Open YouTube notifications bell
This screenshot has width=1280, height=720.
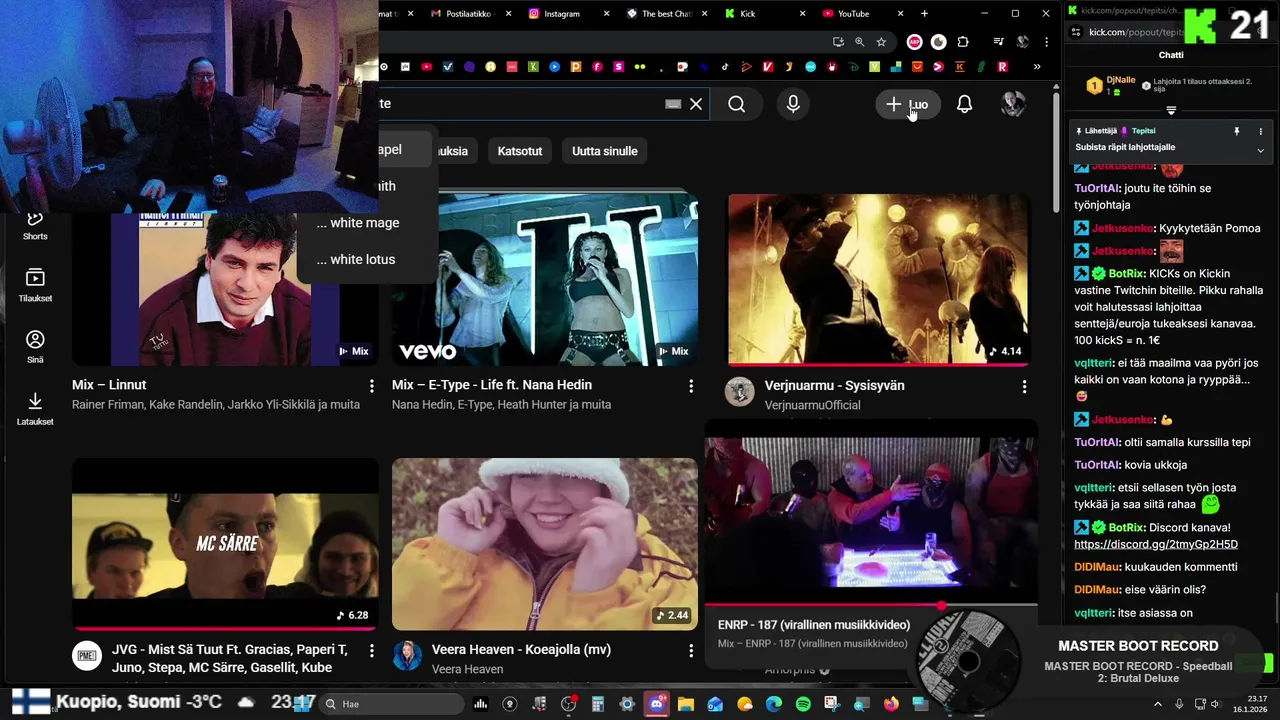964,104
